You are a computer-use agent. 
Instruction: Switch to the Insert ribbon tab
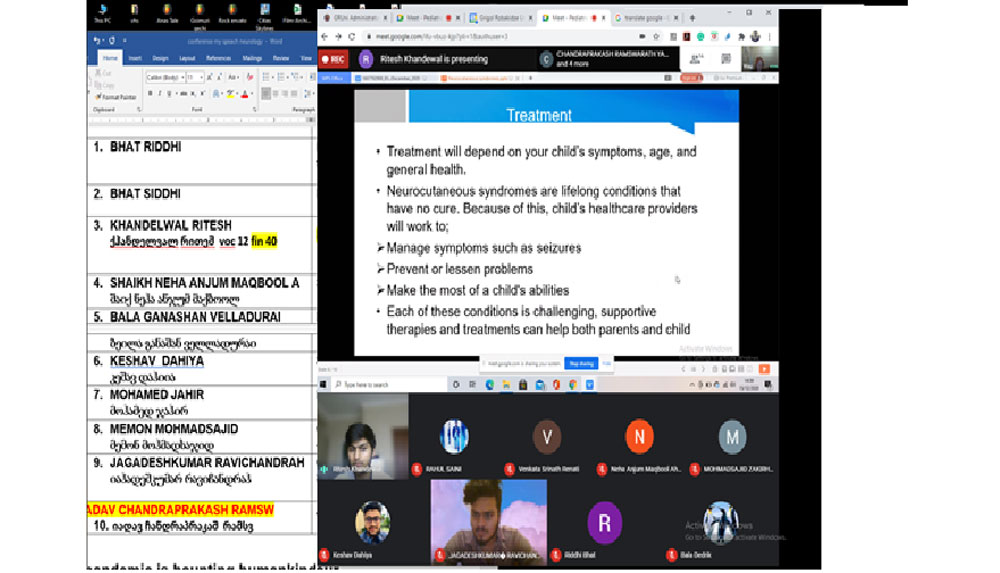135,58
